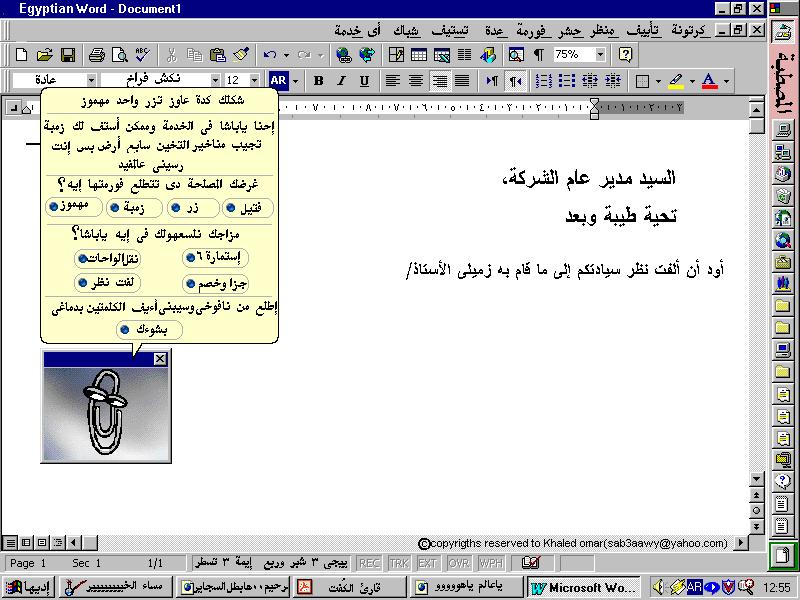Apply the yellow highlight color
The height and width of the screenshot is (600, 800).
coord(677,81)
